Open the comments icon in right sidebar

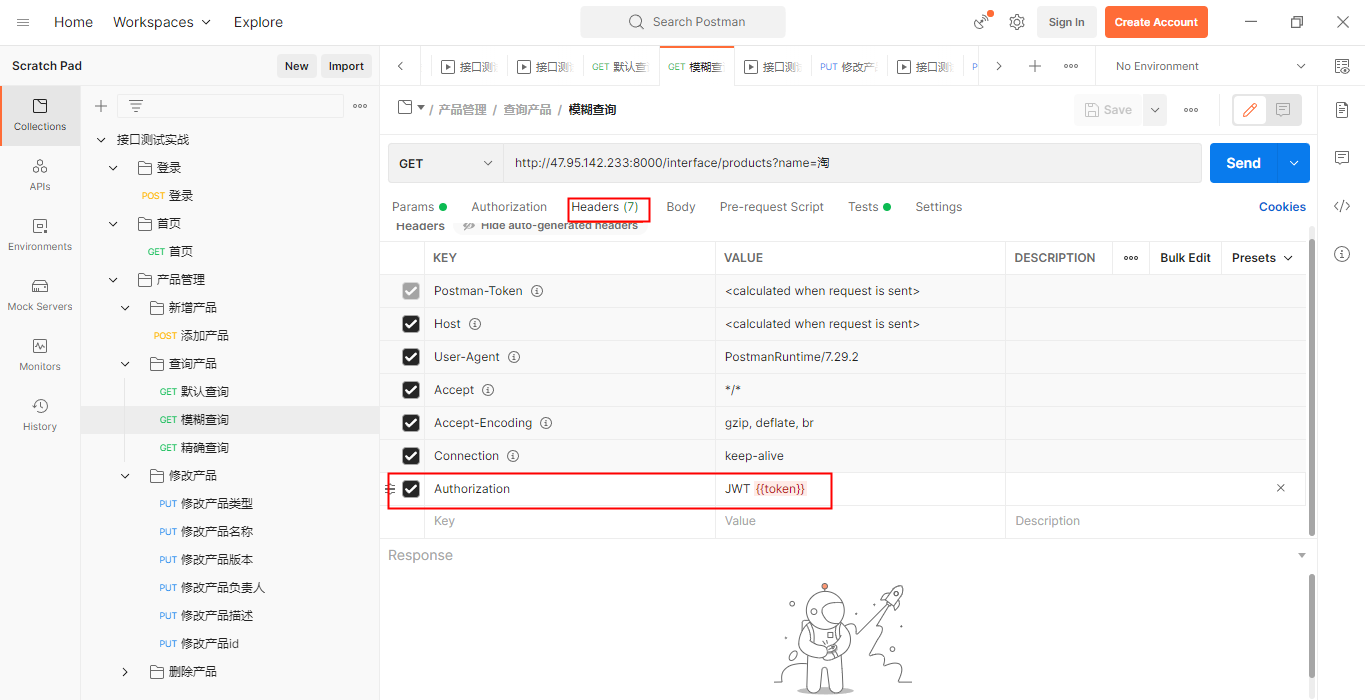tap(1342, 158)
